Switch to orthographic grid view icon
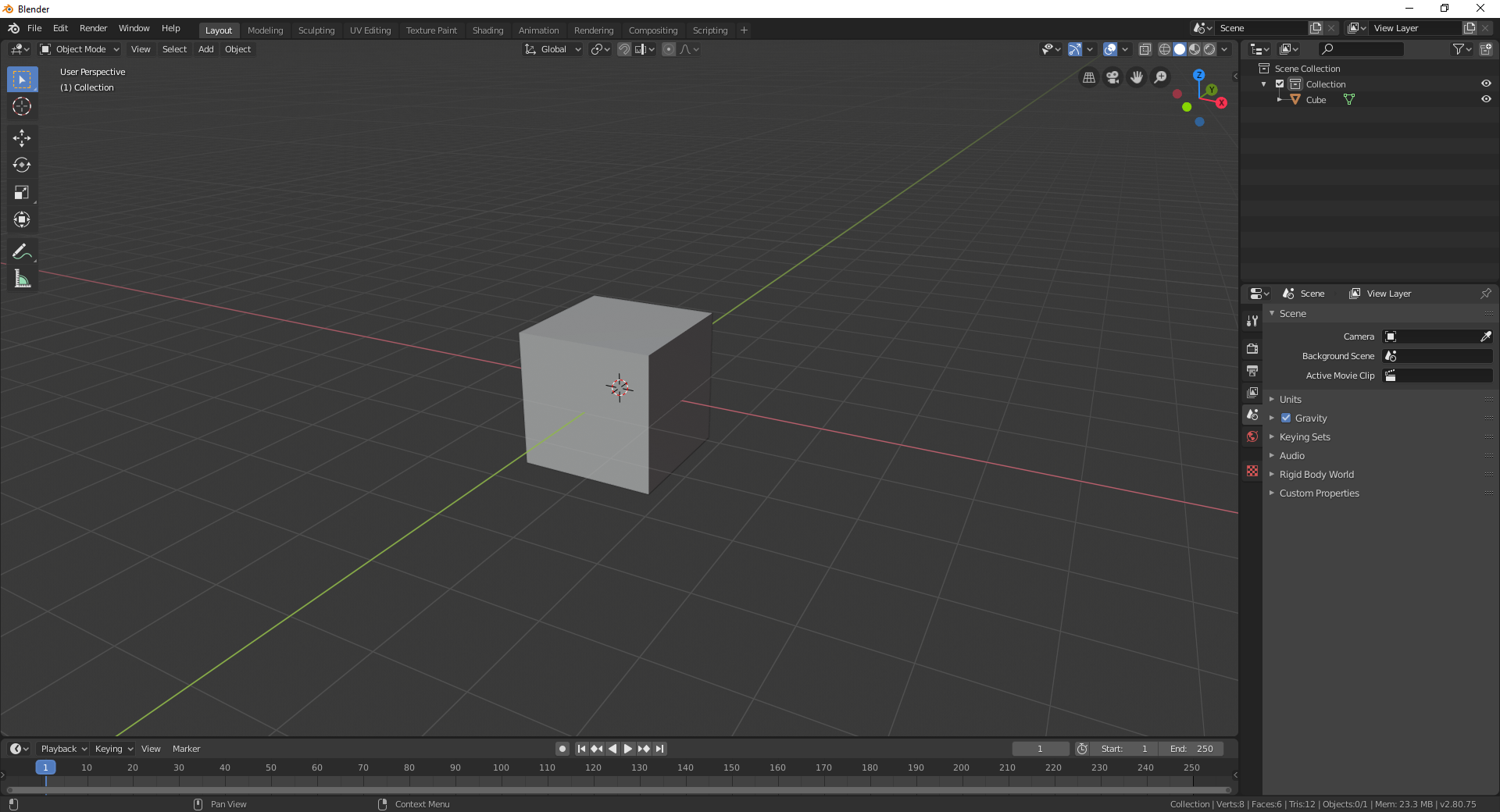The image size is (1500, 812). [x=1089, y=77]
